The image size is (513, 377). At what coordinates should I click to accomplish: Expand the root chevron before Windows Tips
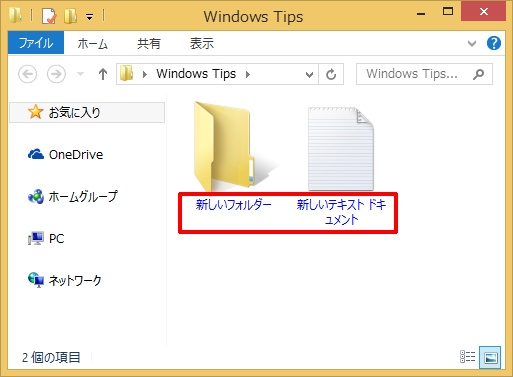(145, 74)
